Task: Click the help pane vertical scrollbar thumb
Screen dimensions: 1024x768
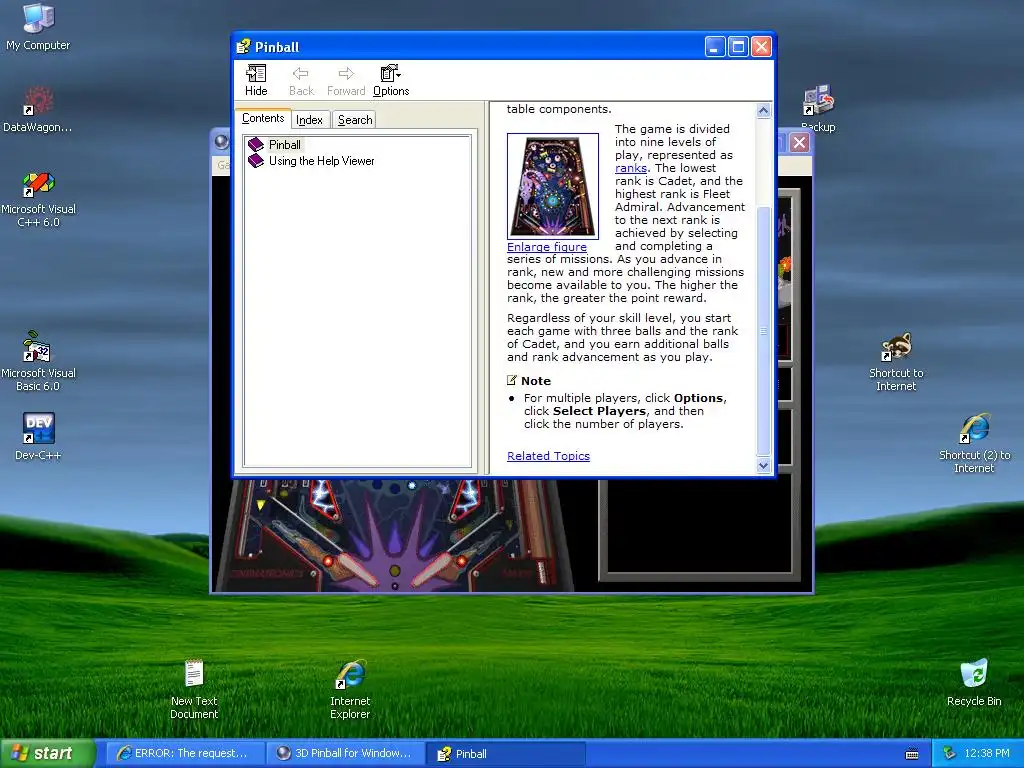Action: [x=763, y=331]
